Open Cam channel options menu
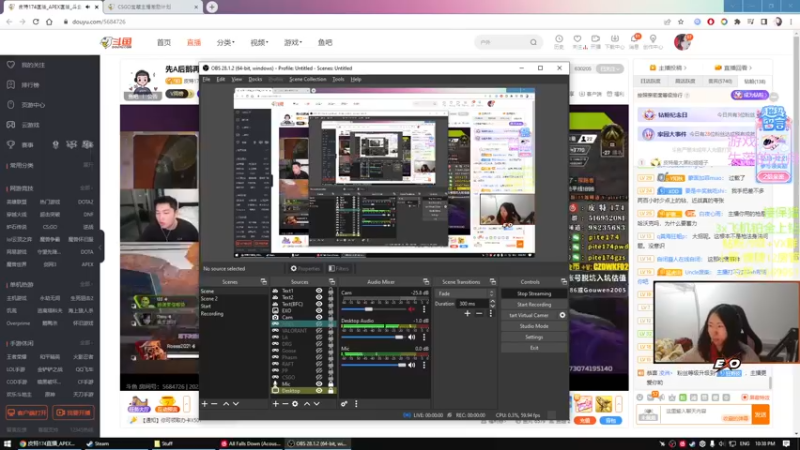 pos(424,309)
